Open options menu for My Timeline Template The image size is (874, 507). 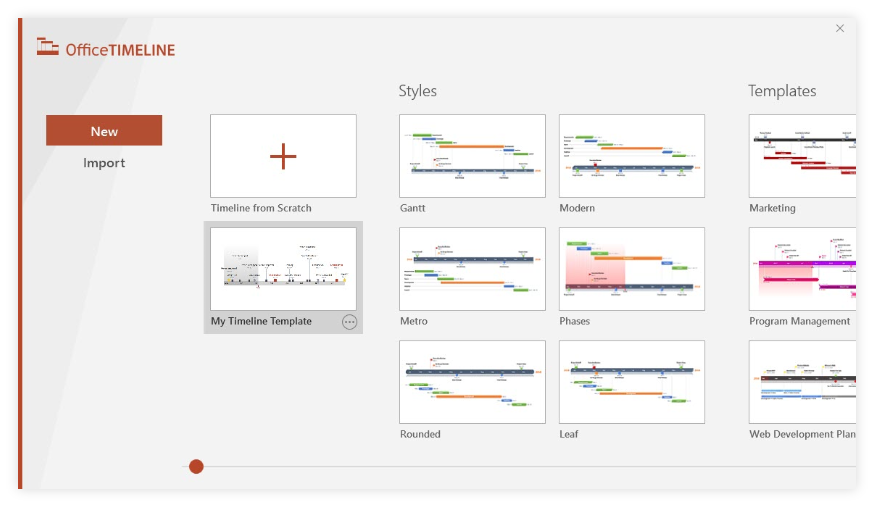click(x=349, y=321)
